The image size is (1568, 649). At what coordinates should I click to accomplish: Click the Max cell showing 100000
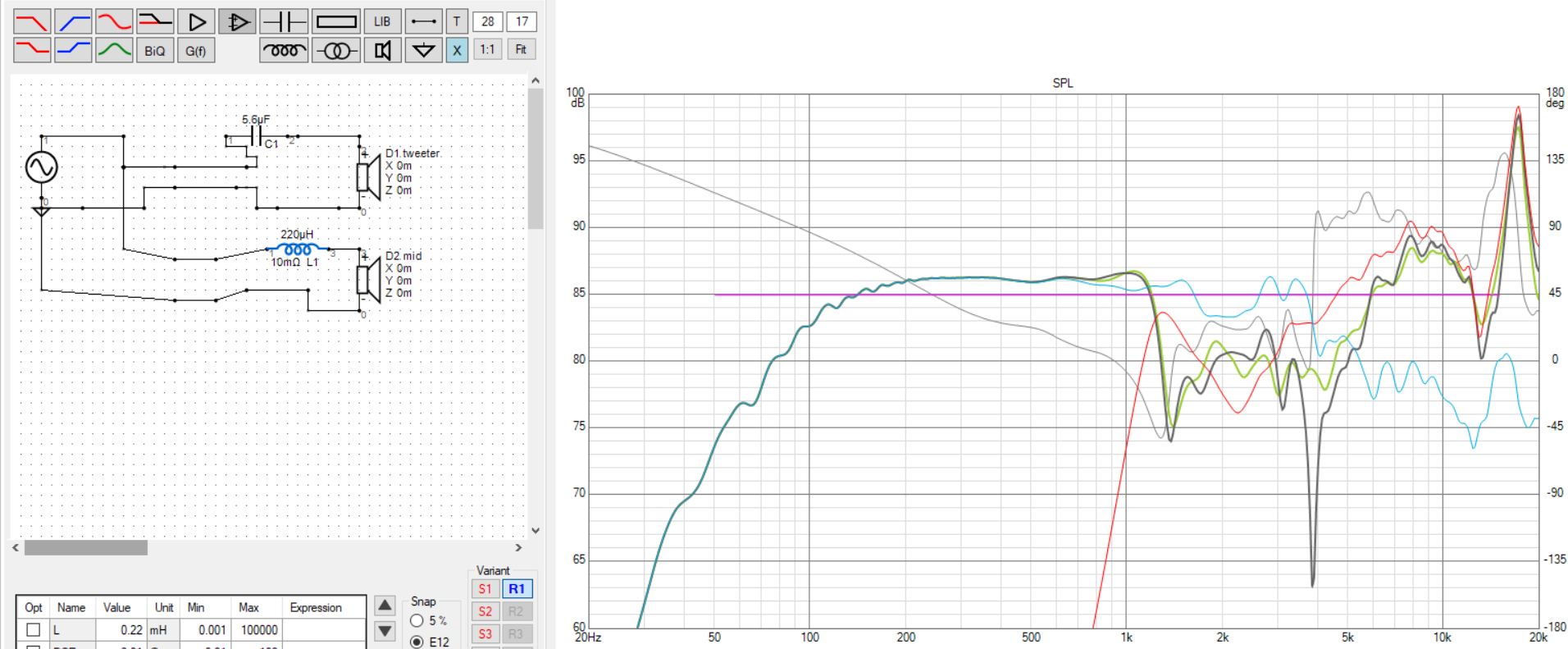258,630
